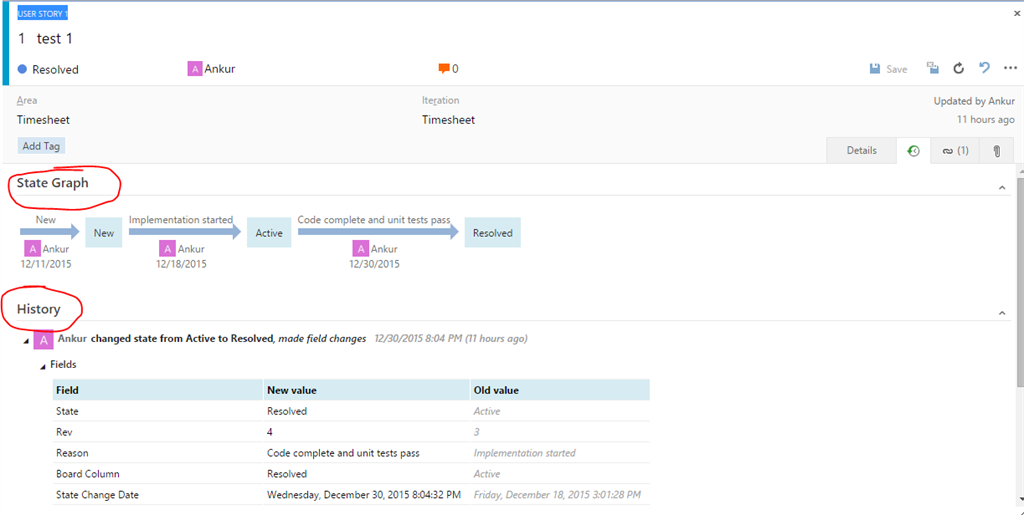Edit the Area field Timesheet
1024x515 pixels.
pyautogui.click(x=43, y=120)
